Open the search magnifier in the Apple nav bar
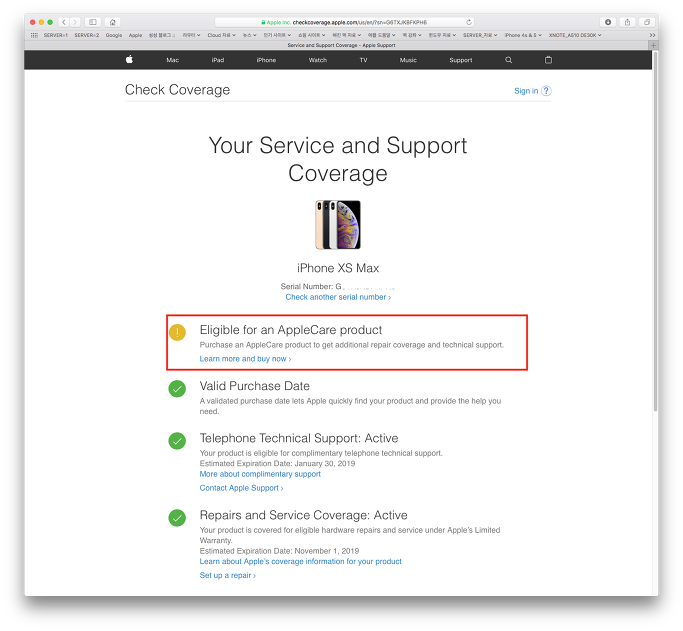 click(508, 60)
